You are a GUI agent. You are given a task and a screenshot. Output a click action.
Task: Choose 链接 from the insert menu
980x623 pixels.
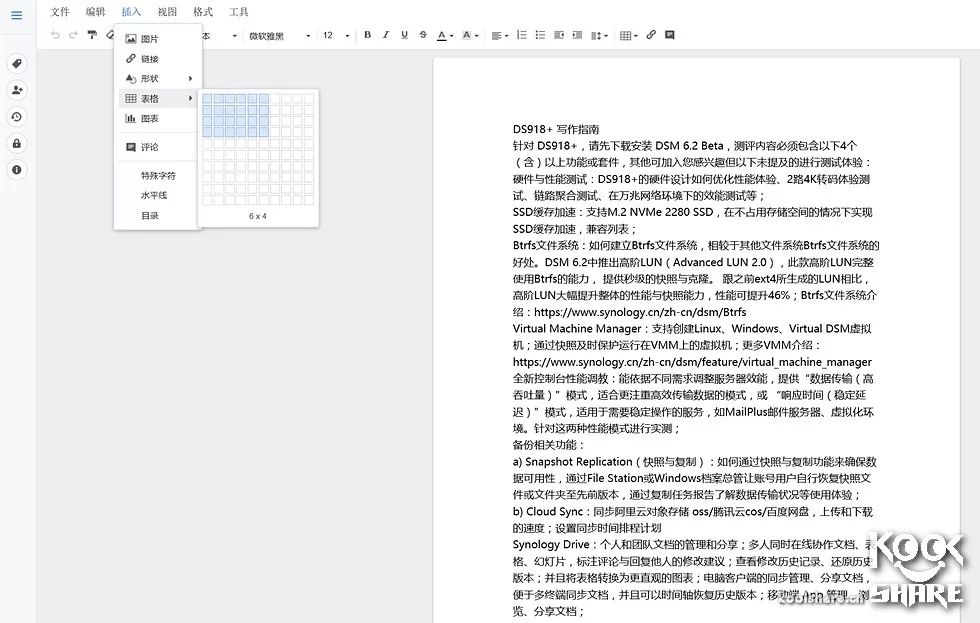158,59
